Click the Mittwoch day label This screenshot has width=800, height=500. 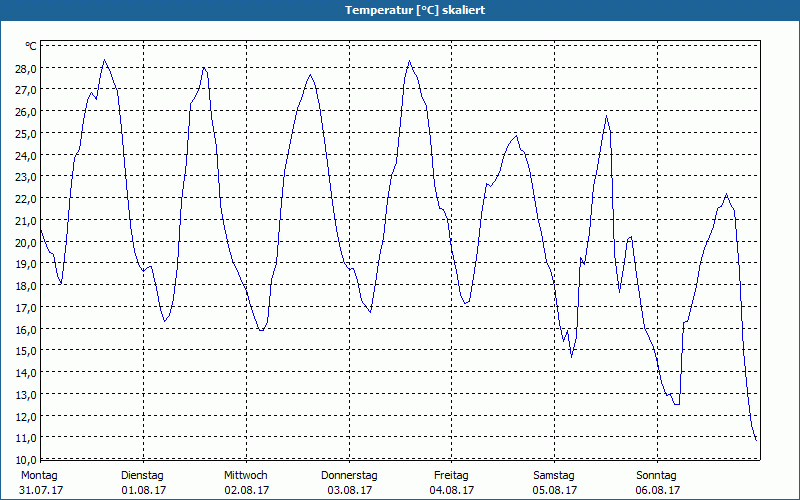[x=246, y=476]
